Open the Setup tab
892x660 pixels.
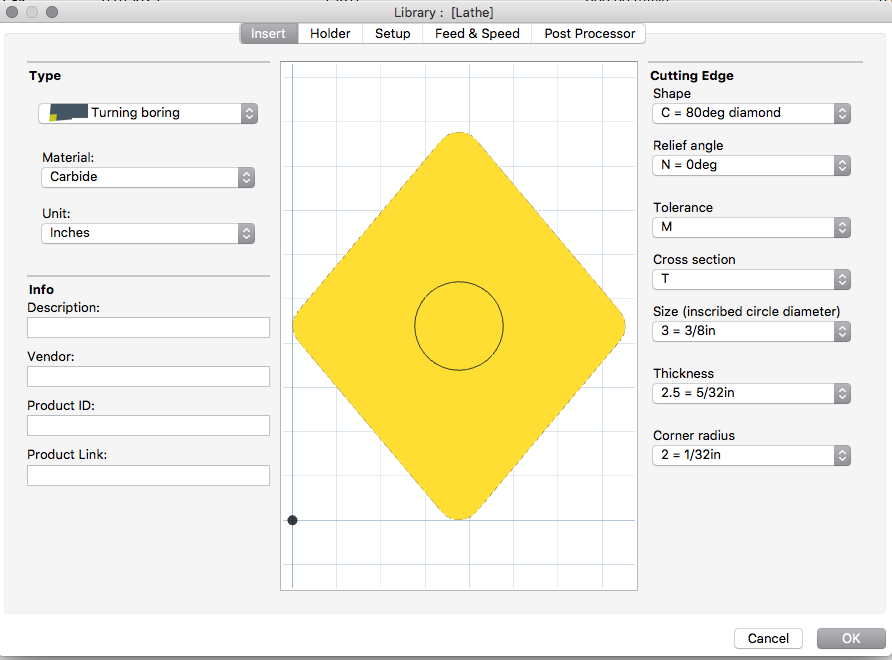(393, 34)
